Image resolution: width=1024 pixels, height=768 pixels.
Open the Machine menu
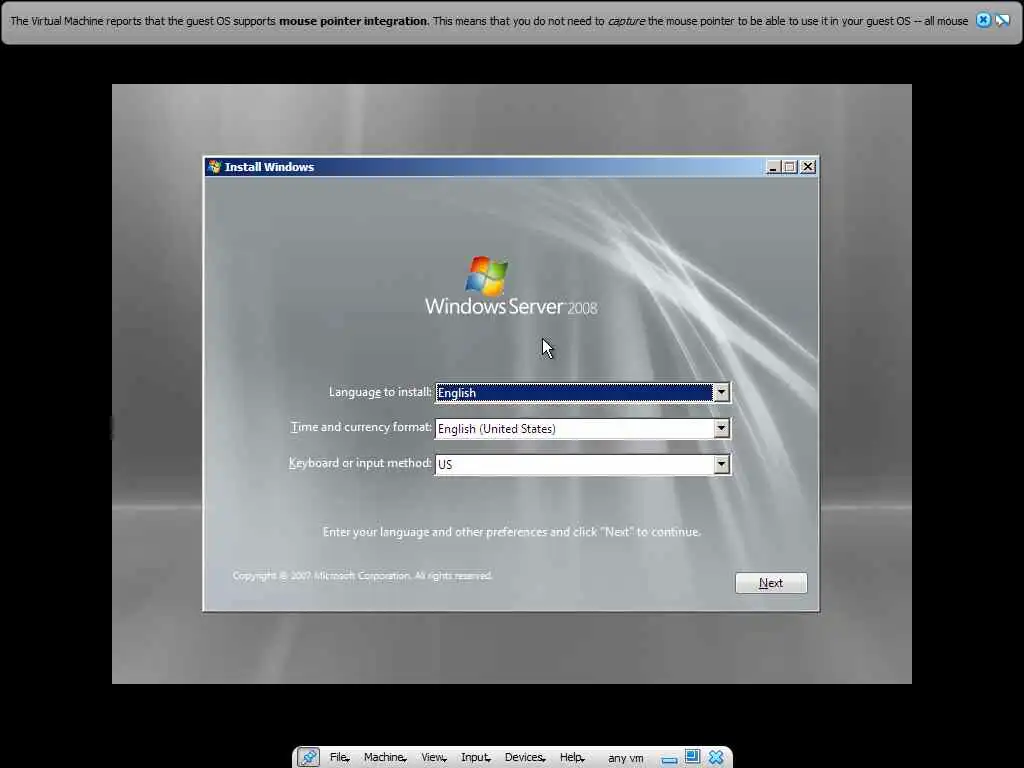pos(385,757)
